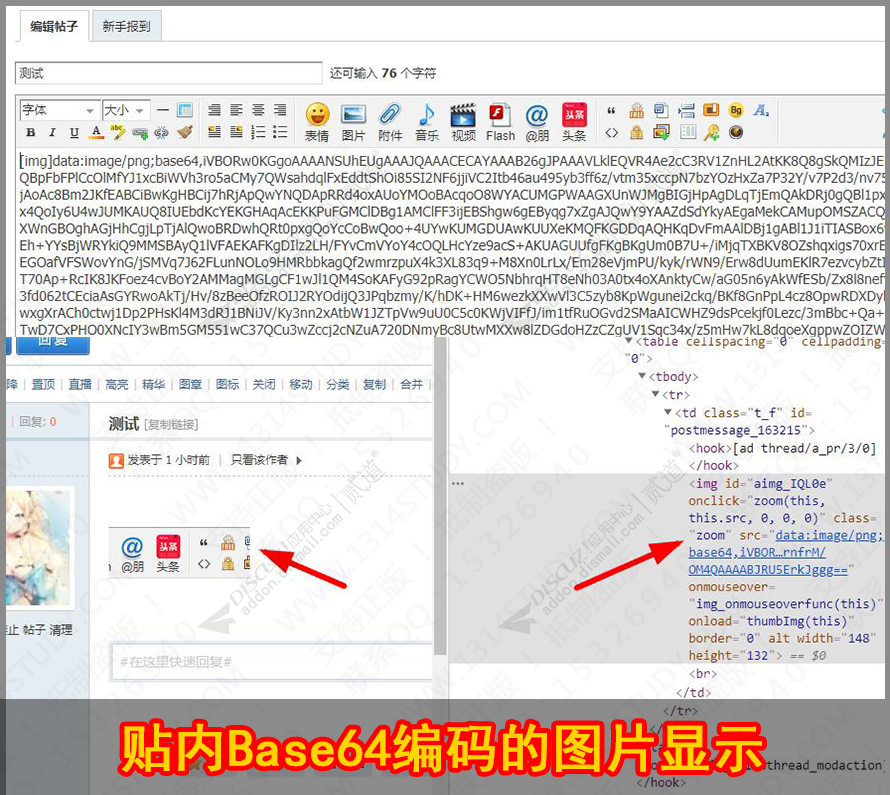Click the yellow Bg background icon
The width and height of the screenshot is (890, 795).
coord(736,110)
